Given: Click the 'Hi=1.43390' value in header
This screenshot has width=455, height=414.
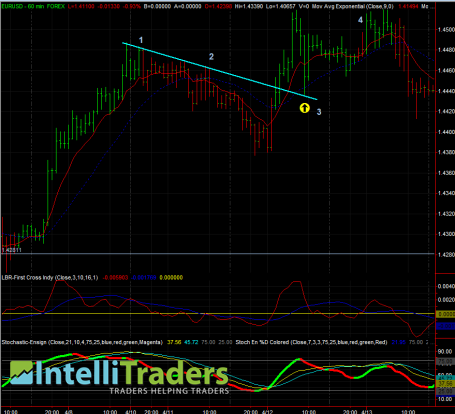Looking at the screenshot, I should coord(249,6).
